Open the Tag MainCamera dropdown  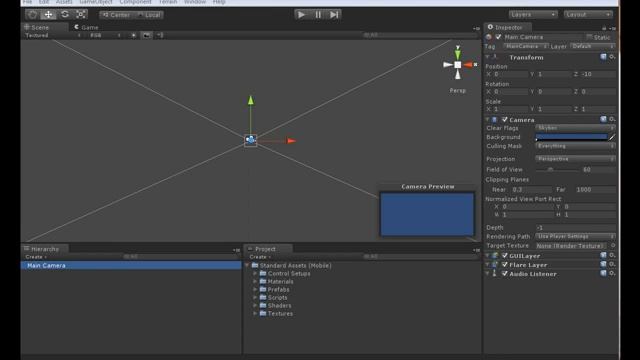(x=526, y=47)
